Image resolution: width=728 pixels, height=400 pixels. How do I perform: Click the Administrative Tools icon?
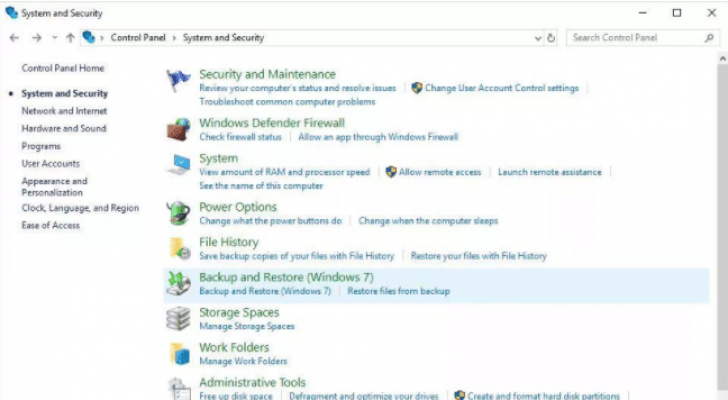[x=179, y=389]
